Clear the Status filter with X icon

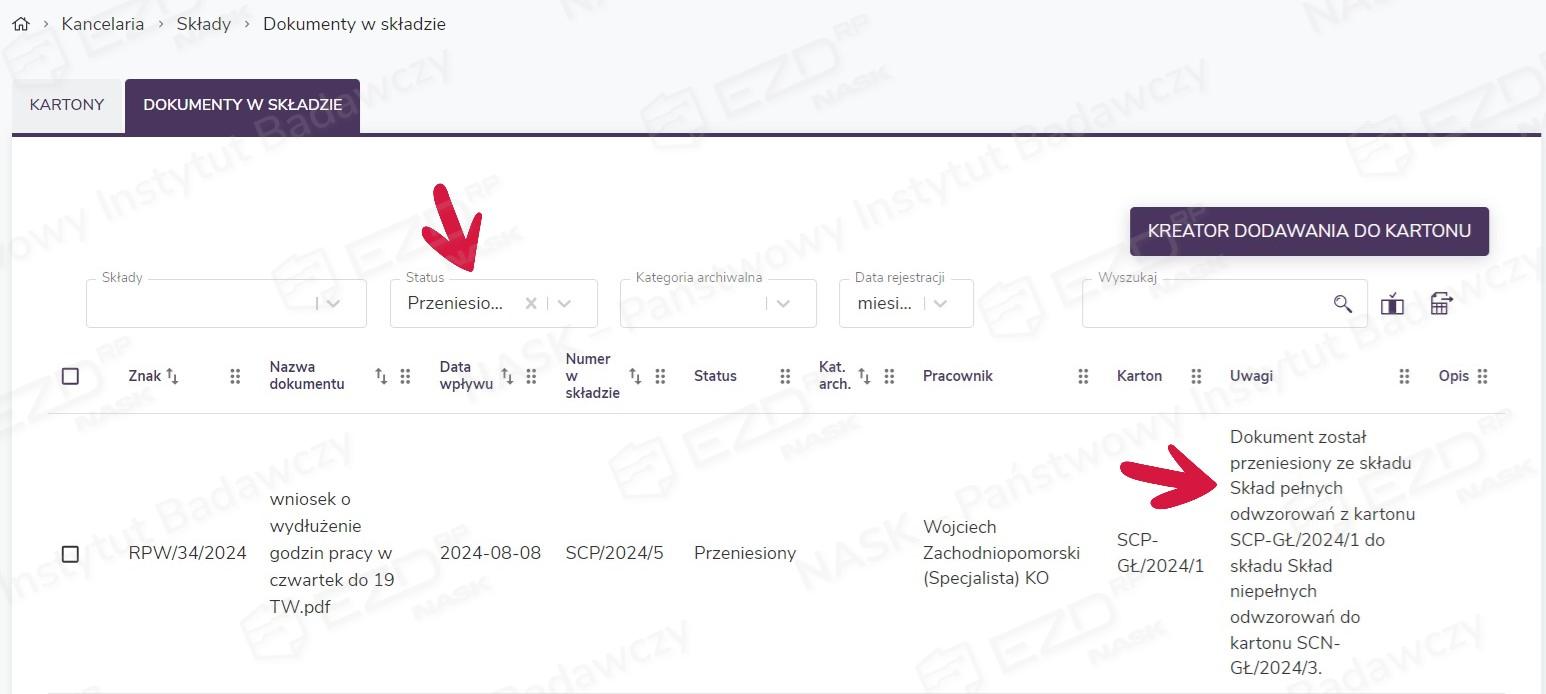[x=531, y=304]
